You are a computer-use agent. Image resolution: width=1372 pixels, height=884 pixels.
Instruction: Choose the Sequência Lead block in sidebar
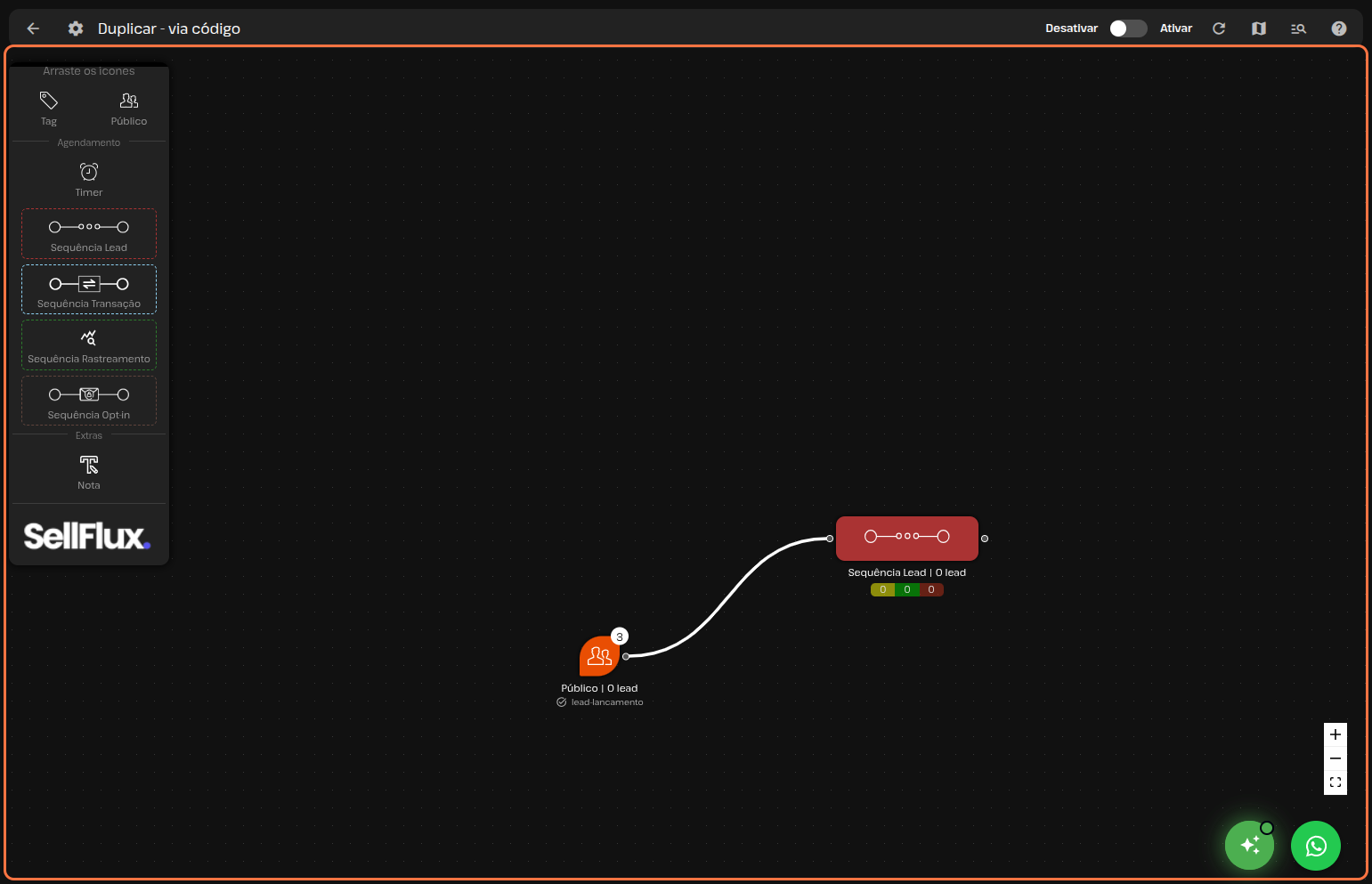[89, 233]
